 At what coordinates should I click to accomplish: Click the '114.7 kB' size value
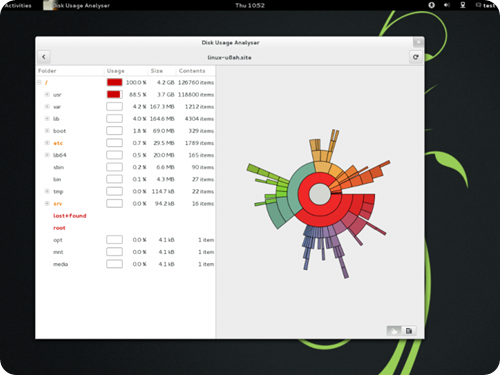[x=163, y=191]
